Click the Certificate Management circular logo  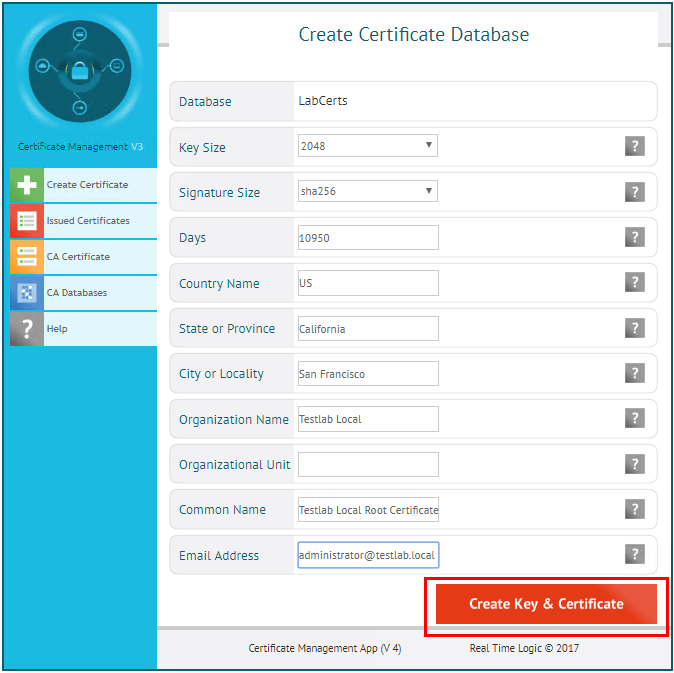click(x=80, y=71)
